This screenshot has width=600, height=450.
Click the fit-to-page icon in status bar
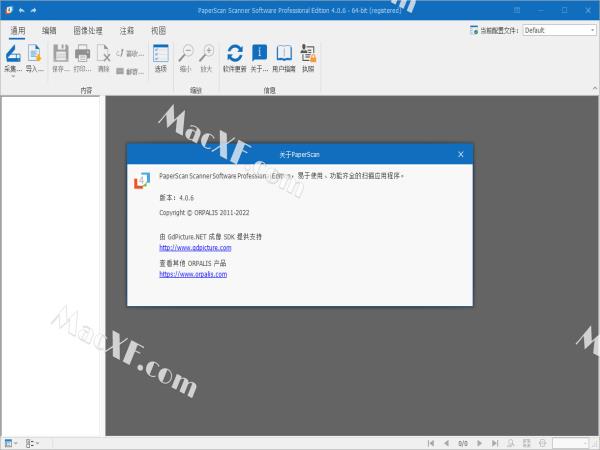click(x=527, y=443)
